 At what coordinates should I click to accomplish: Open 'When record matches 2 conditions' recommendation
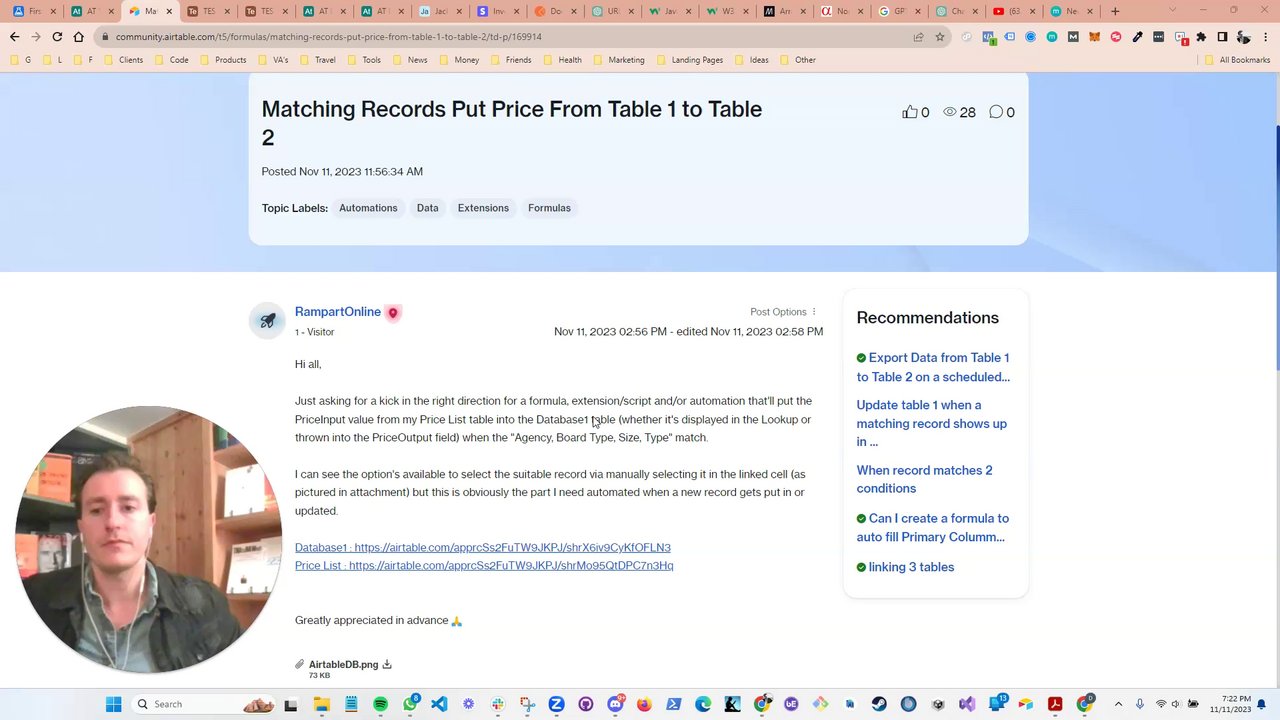pos(924,479)
